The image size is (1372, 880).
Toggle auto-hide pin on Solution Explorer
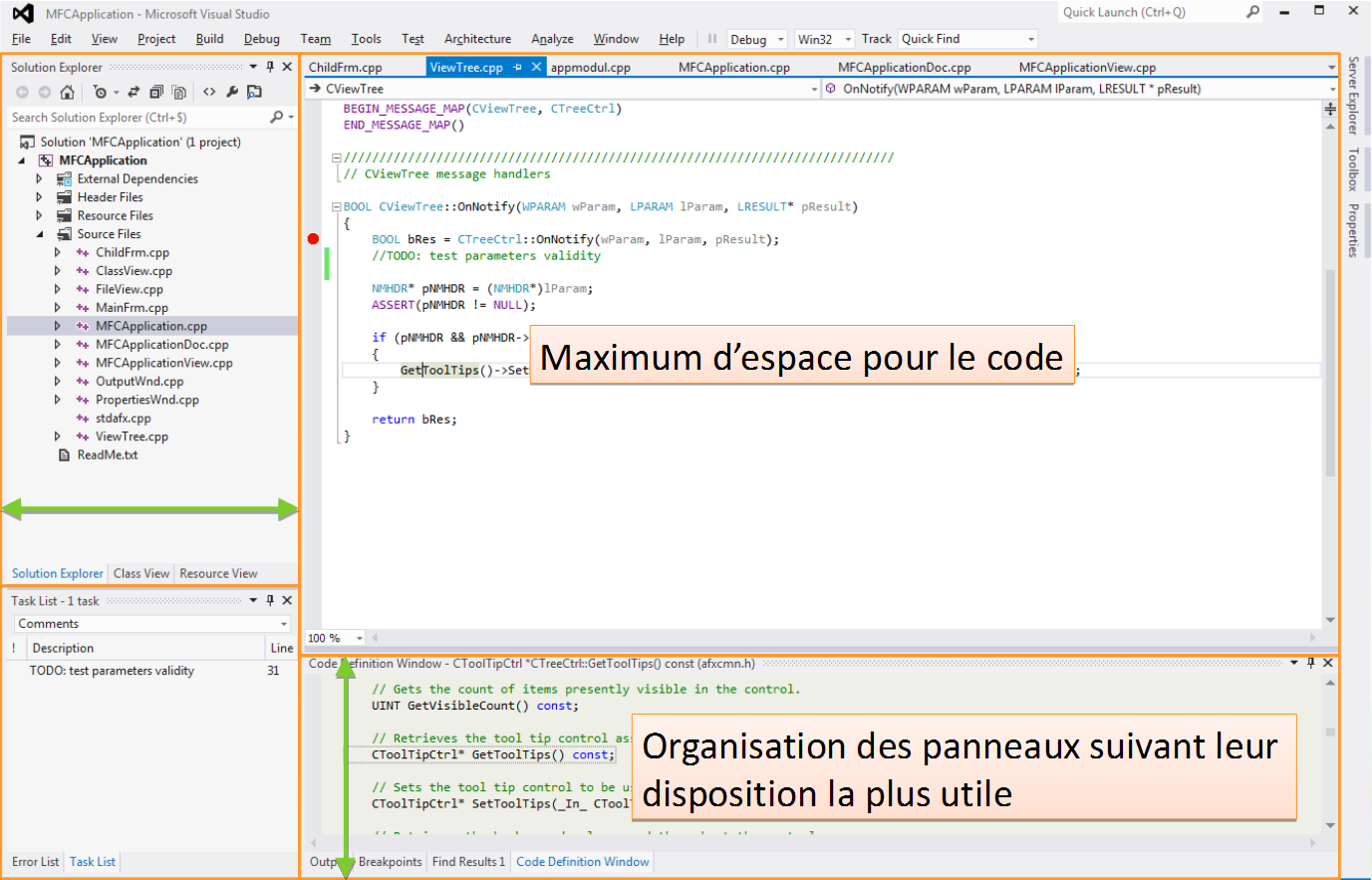tap(270, 67)
